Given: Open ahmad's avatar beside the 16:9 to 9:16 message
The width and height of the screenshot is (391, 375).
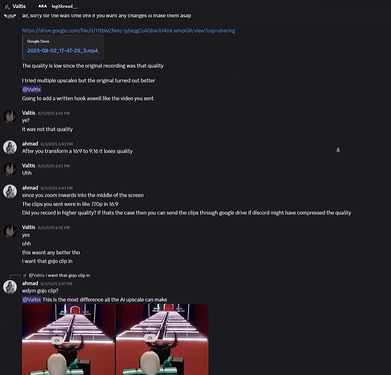Looking at the screenshot, I should point(10,147).
